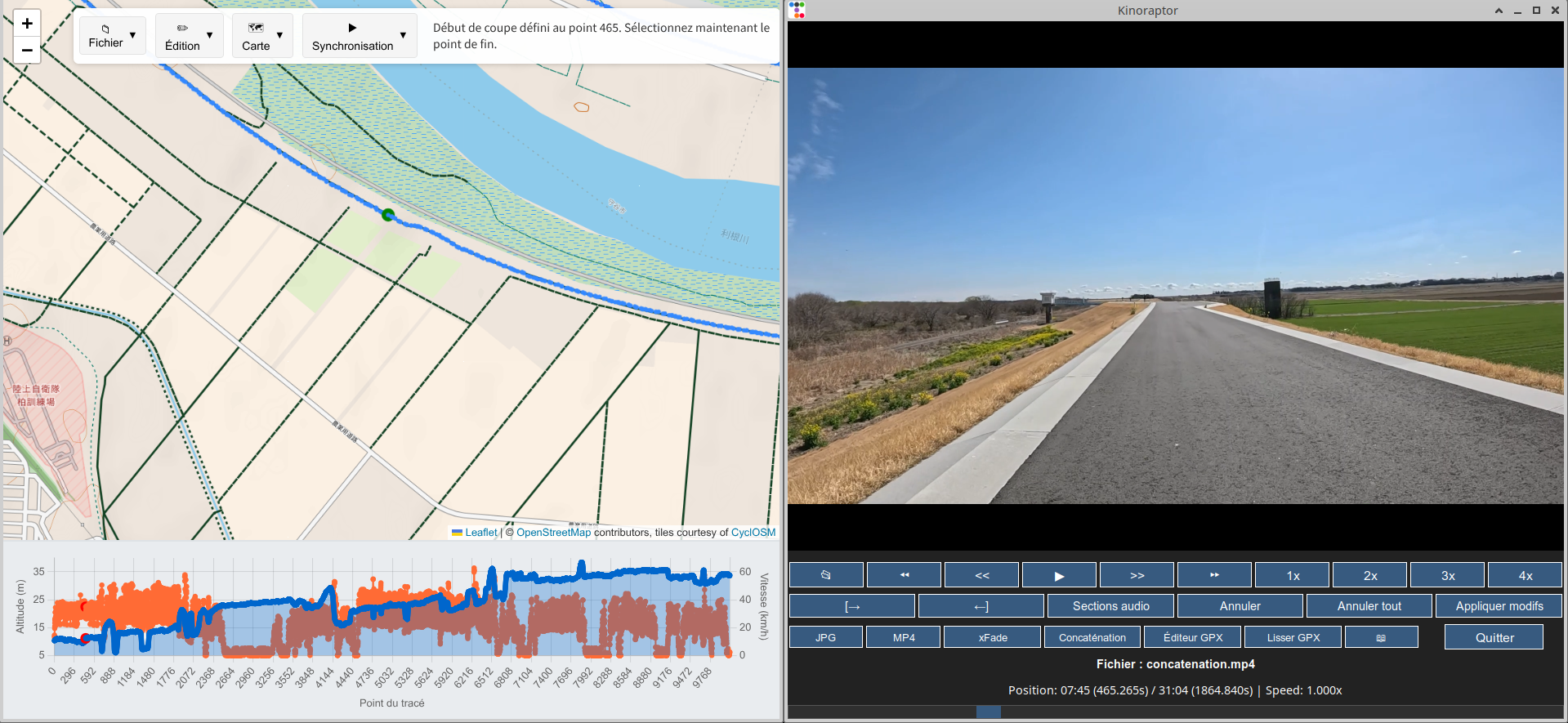Set cut end marker ←]
Screen dimensions: 1568x723
click(981, 606)
